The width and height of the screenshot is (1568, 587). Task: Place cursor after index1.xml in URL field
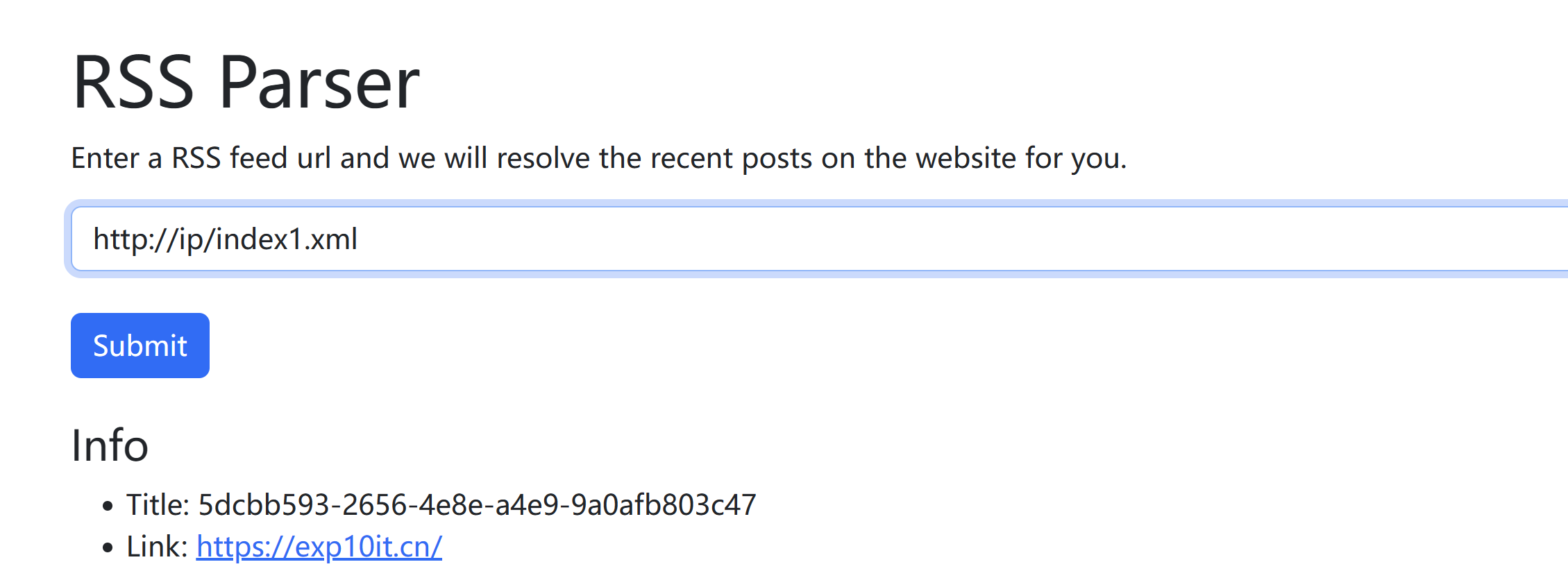359,239
